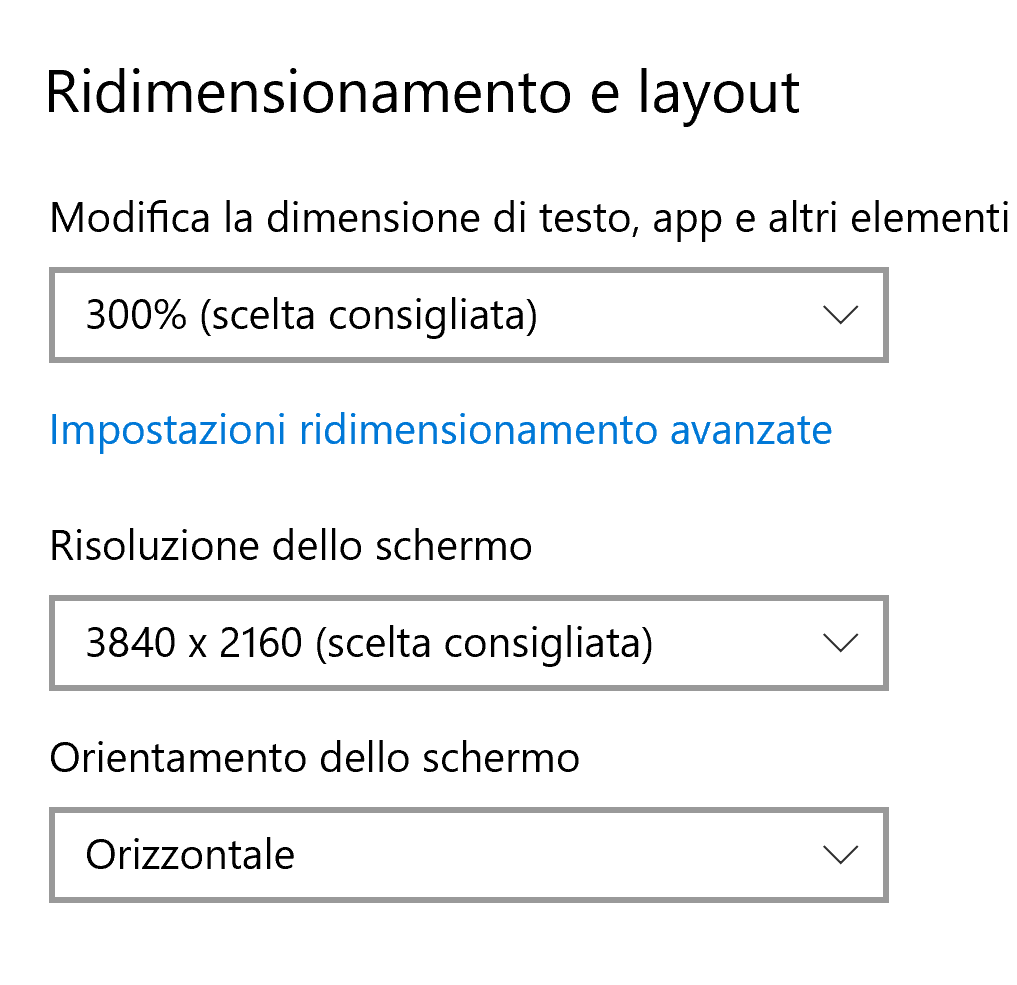1017x985 pixels.
Task: Select the Orizzontale value text
Action: pyautogui.click(x=190, y=855)
